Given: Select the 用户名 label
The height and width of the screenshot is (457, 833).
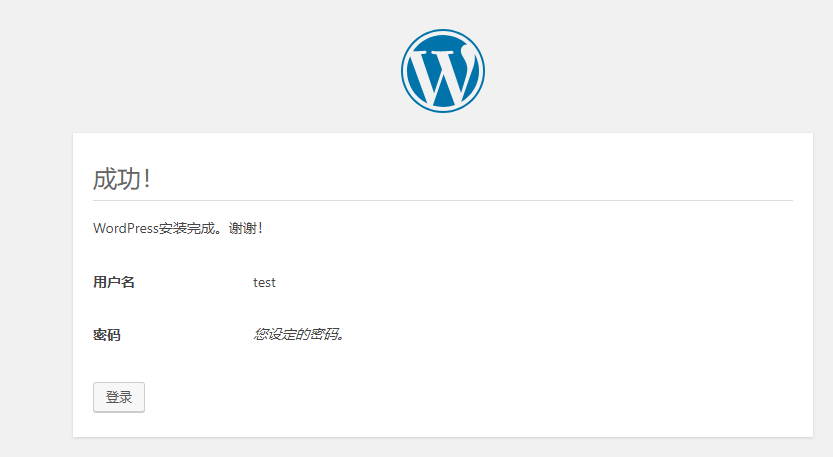Looking at the screenshot, I should pyautogui.click(x=113, y=282).
